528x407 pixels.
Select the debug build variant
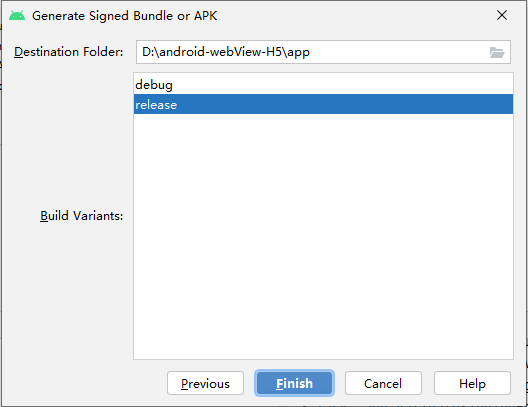(x=323, y=85)
